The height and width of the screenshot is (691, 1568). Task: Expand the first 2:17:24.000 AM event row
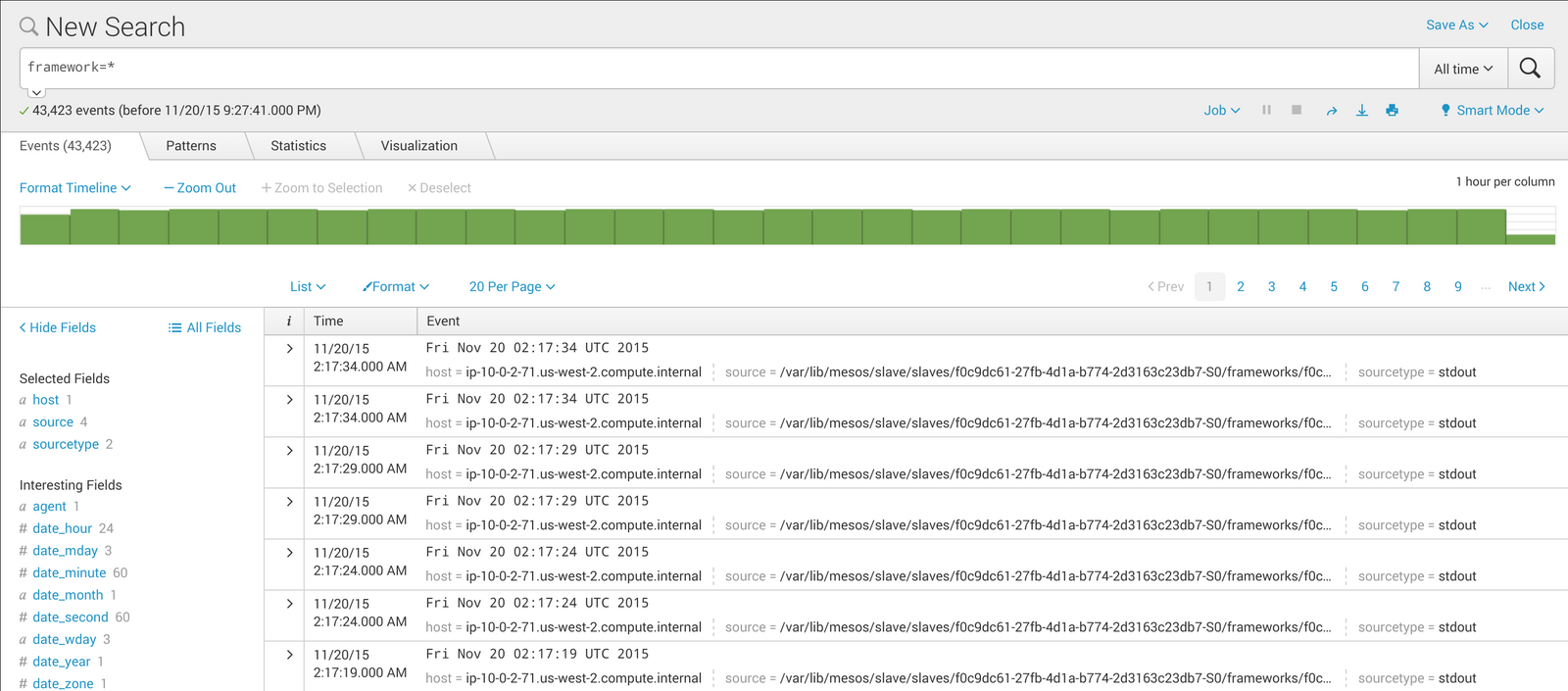tap(289, 553)
